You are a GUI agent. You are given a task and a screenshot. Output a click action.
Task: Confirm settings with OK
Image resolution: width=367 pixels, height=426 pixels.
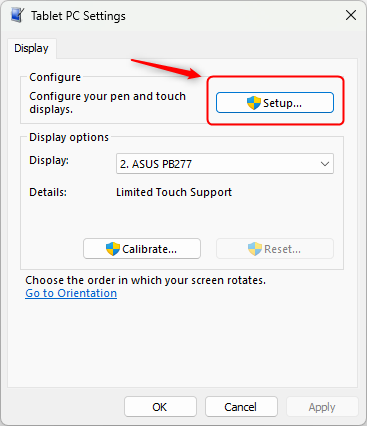tap(160, 407)
